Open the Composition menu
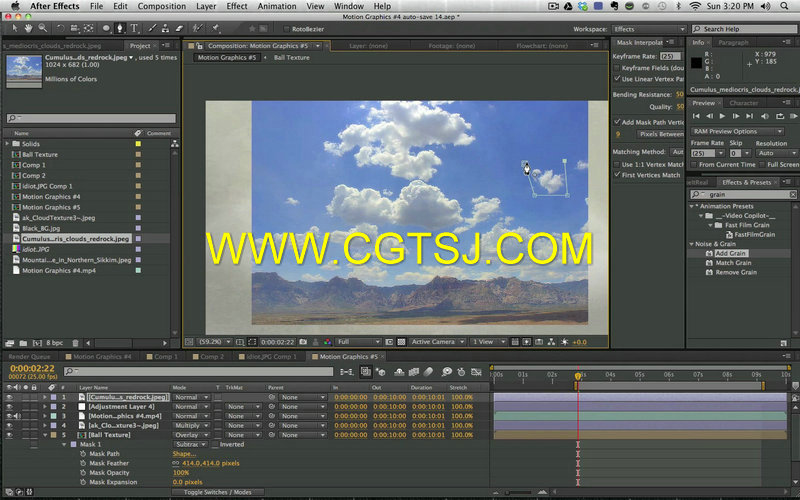 162,6
